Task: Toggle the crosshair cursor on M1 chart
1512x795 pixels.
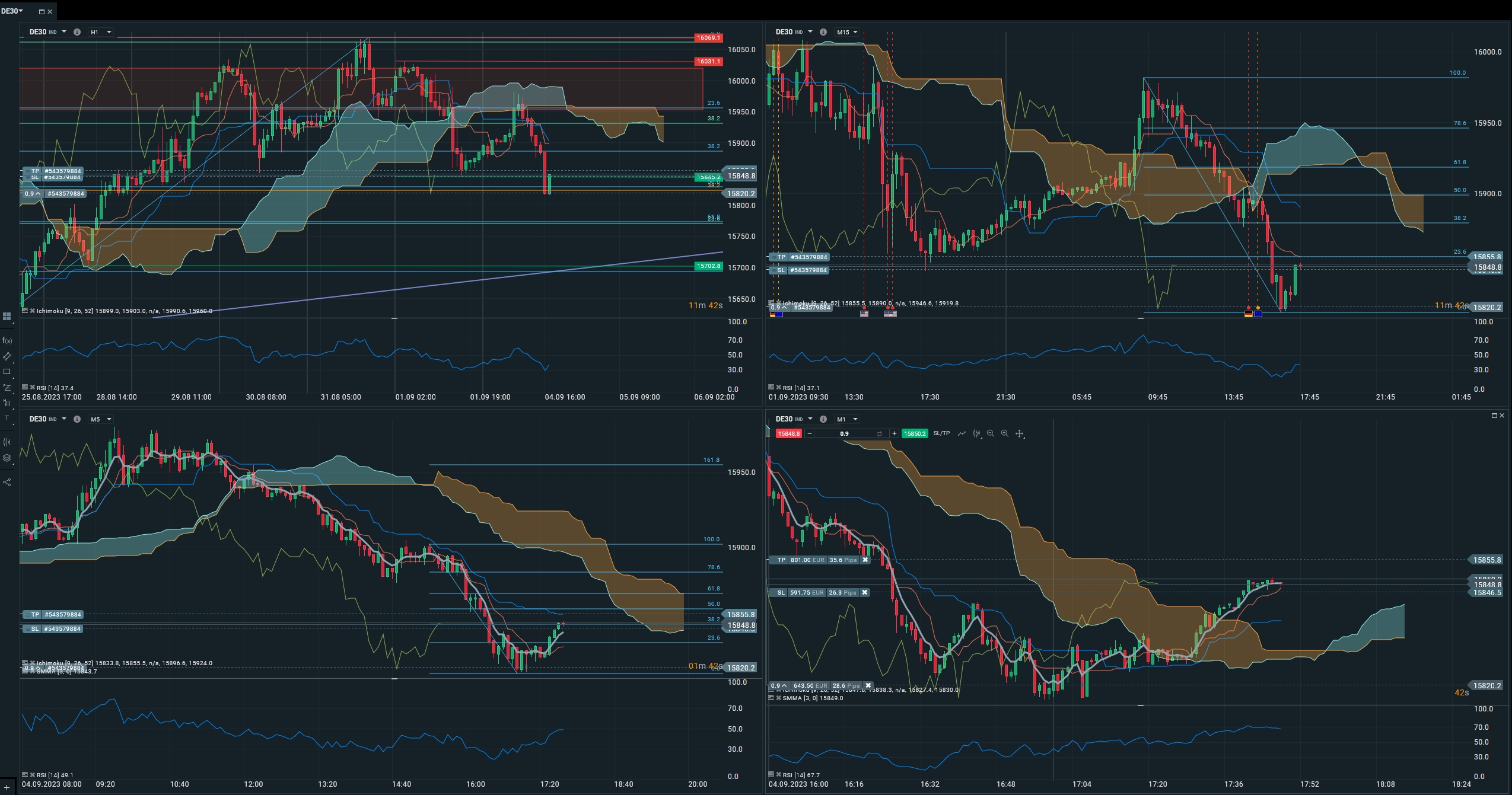Action: [1020, 434]
